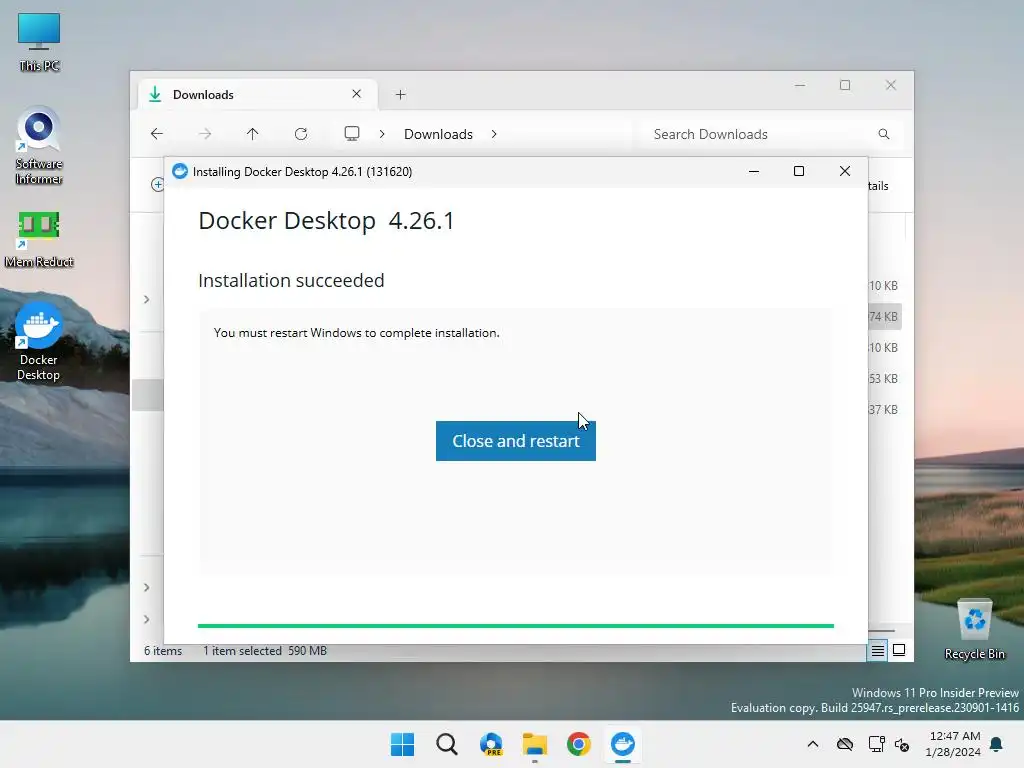Select Software Informer desktop shortcut
Viewport: 1024px width, 768px height.
pyautogui.click(x=39, y=146)
